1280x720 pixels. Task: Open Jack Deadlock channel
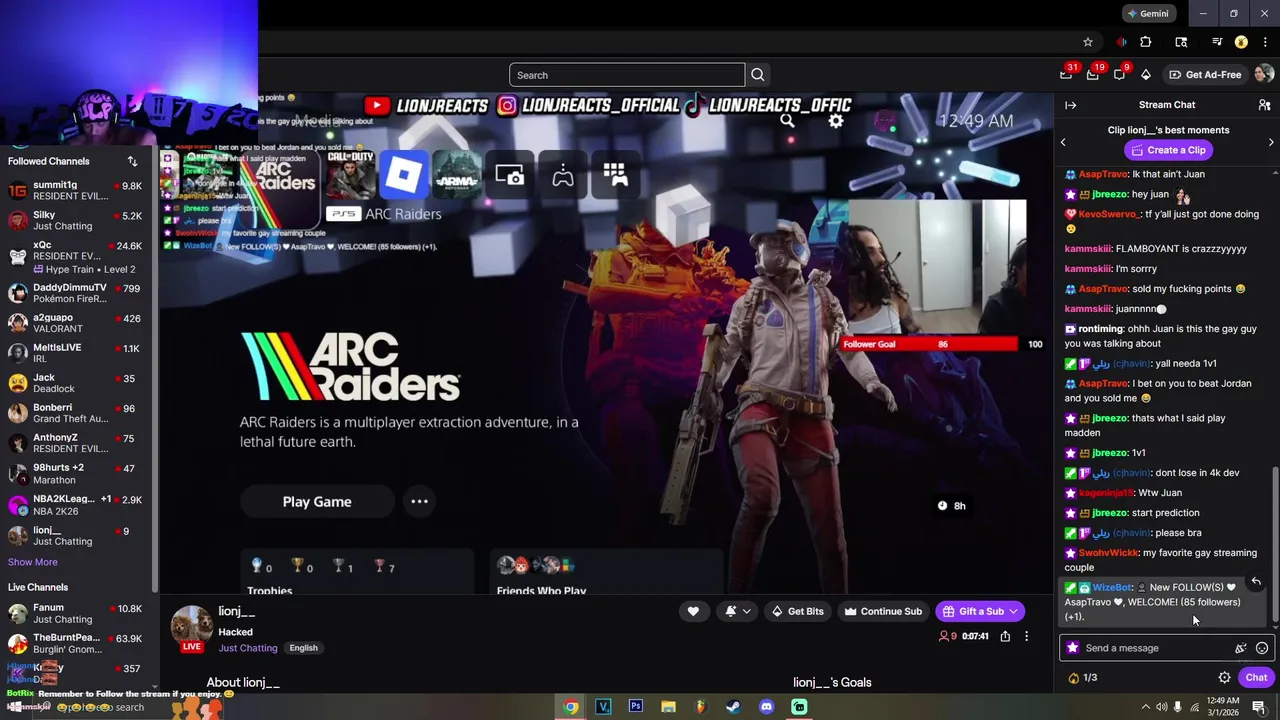click(x=75, y=383)
